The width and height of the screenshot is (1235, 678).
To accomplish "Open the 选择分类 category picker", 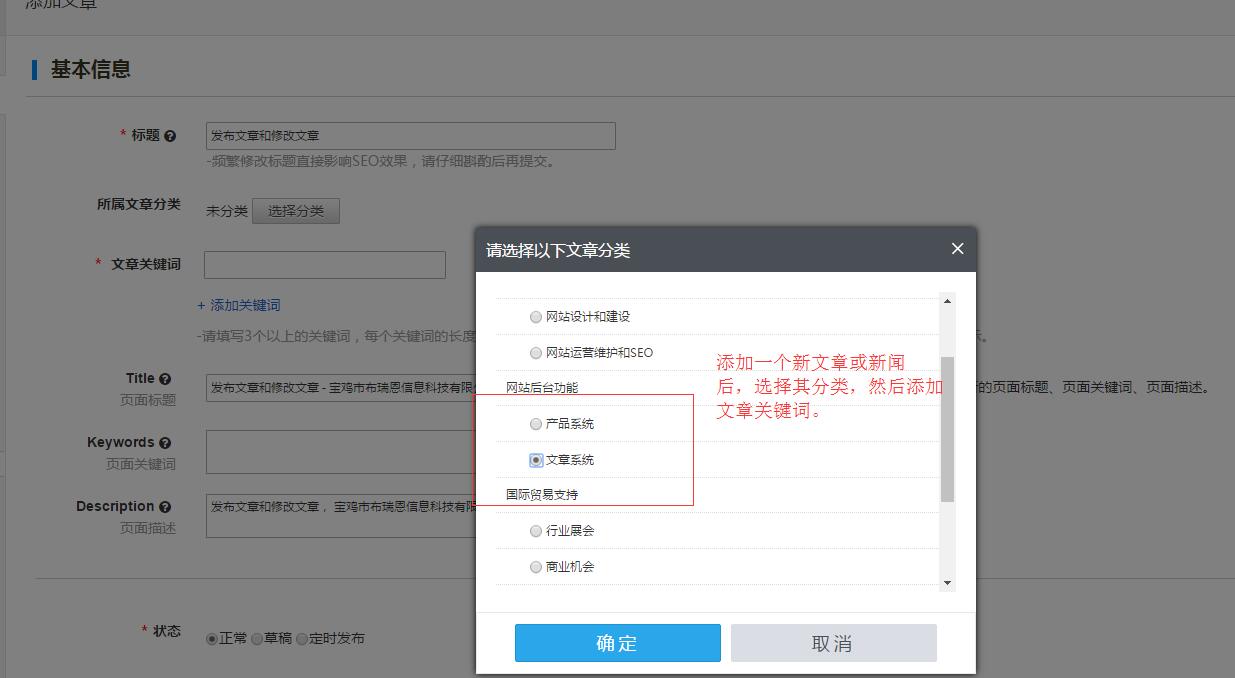I will click(296, 211).
